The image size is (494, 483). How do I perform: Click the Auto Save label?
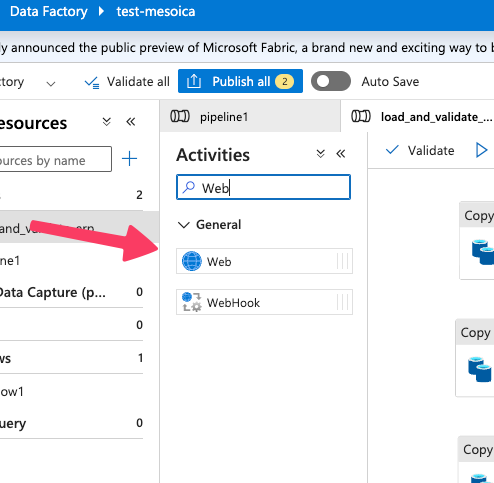coord(390,82)
